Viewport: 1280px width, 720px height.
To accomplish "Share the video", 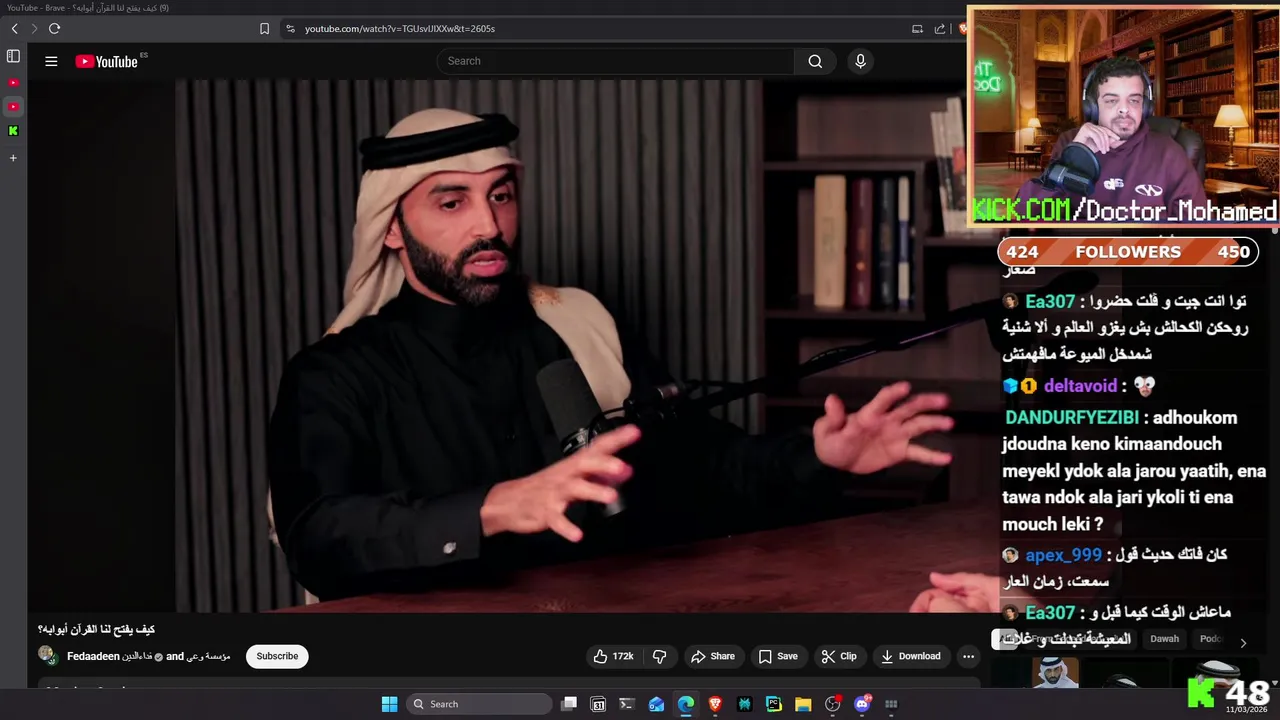I will 713,656.
